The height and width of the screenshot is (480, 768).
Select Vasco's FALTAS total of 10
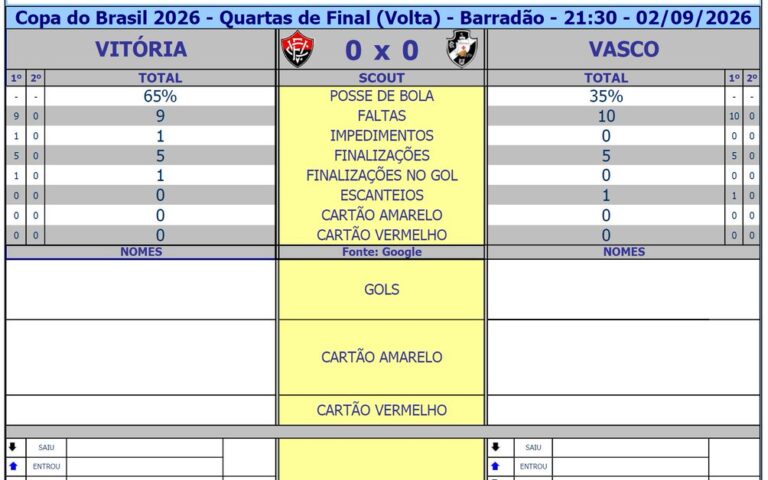click(606, 116)
